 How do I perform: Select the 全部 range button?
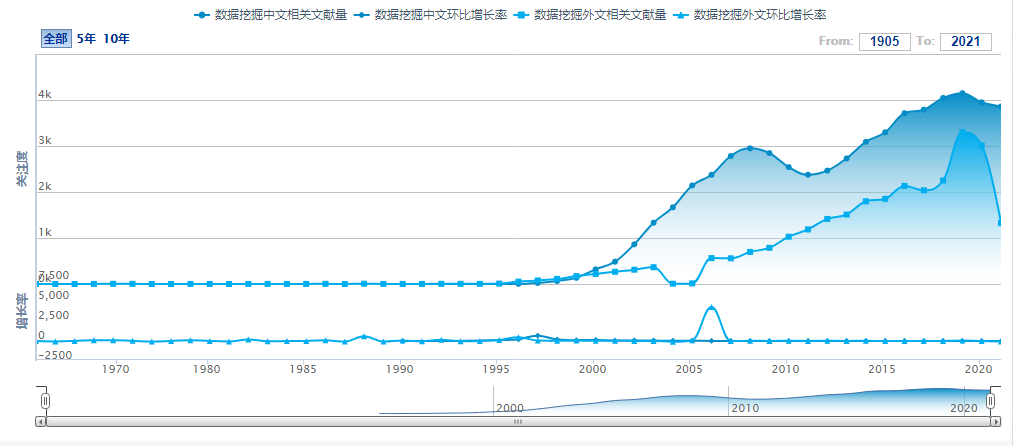click(x=56, y=39)
